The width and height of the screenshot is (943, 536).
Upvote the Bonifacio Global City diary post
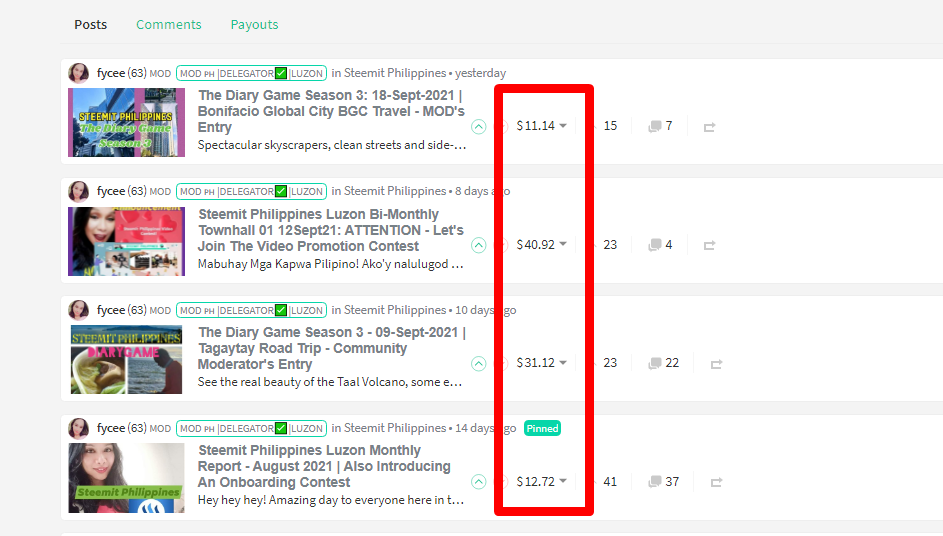(x=479, y=127)
